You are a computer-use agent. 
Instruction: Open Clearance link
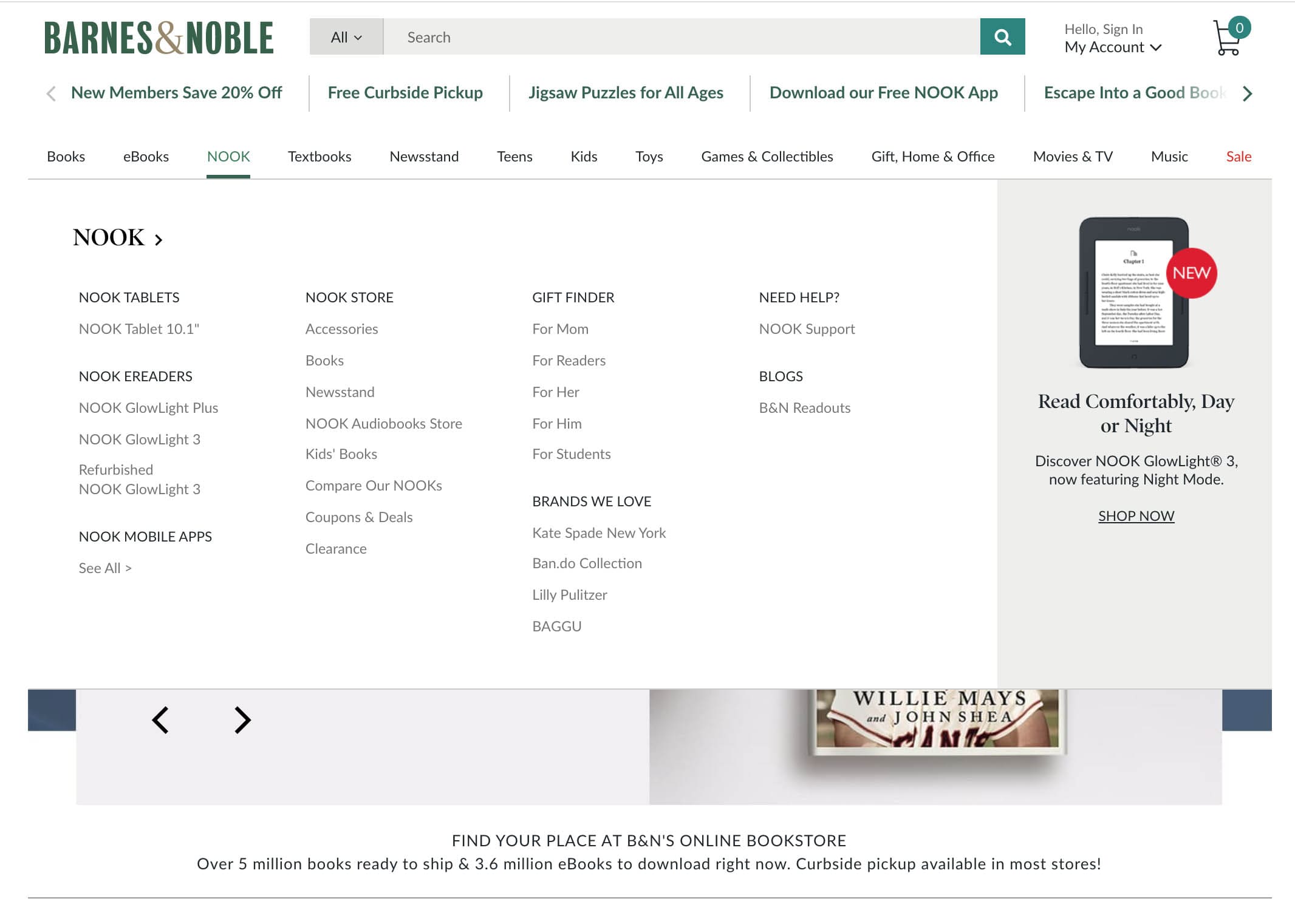[336, 549]
